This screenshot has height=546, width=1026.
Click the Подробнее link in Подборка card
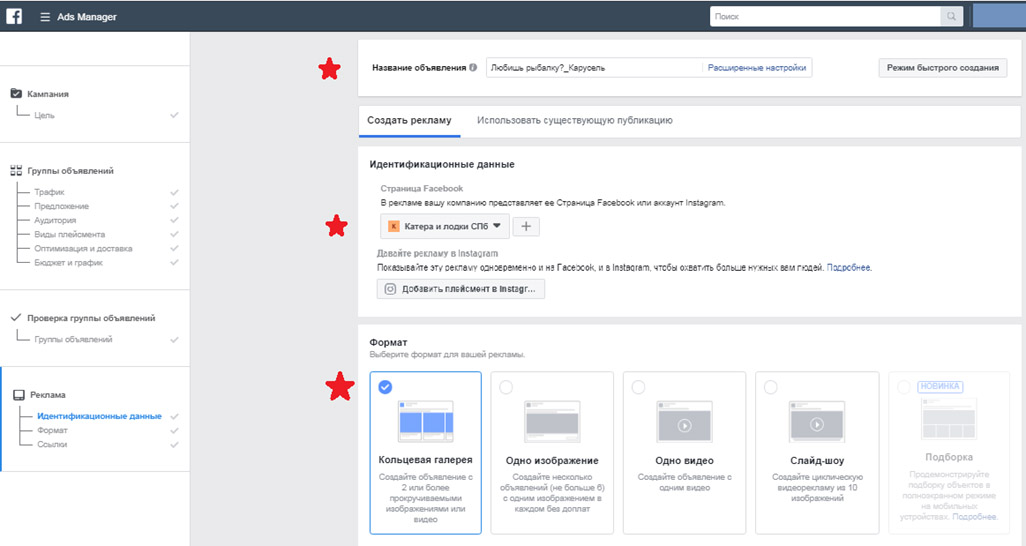(x=974, y=517)
